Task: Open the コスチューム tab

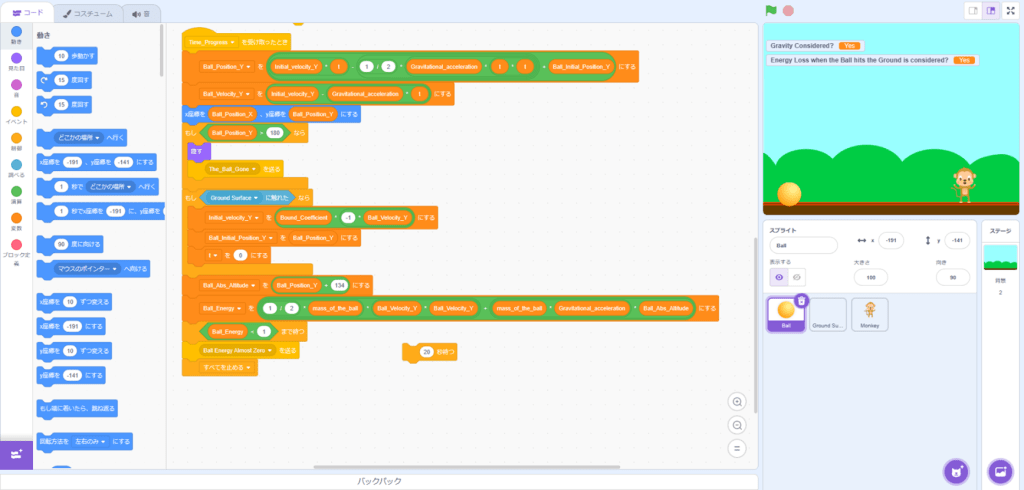Action: pos(86,13)
